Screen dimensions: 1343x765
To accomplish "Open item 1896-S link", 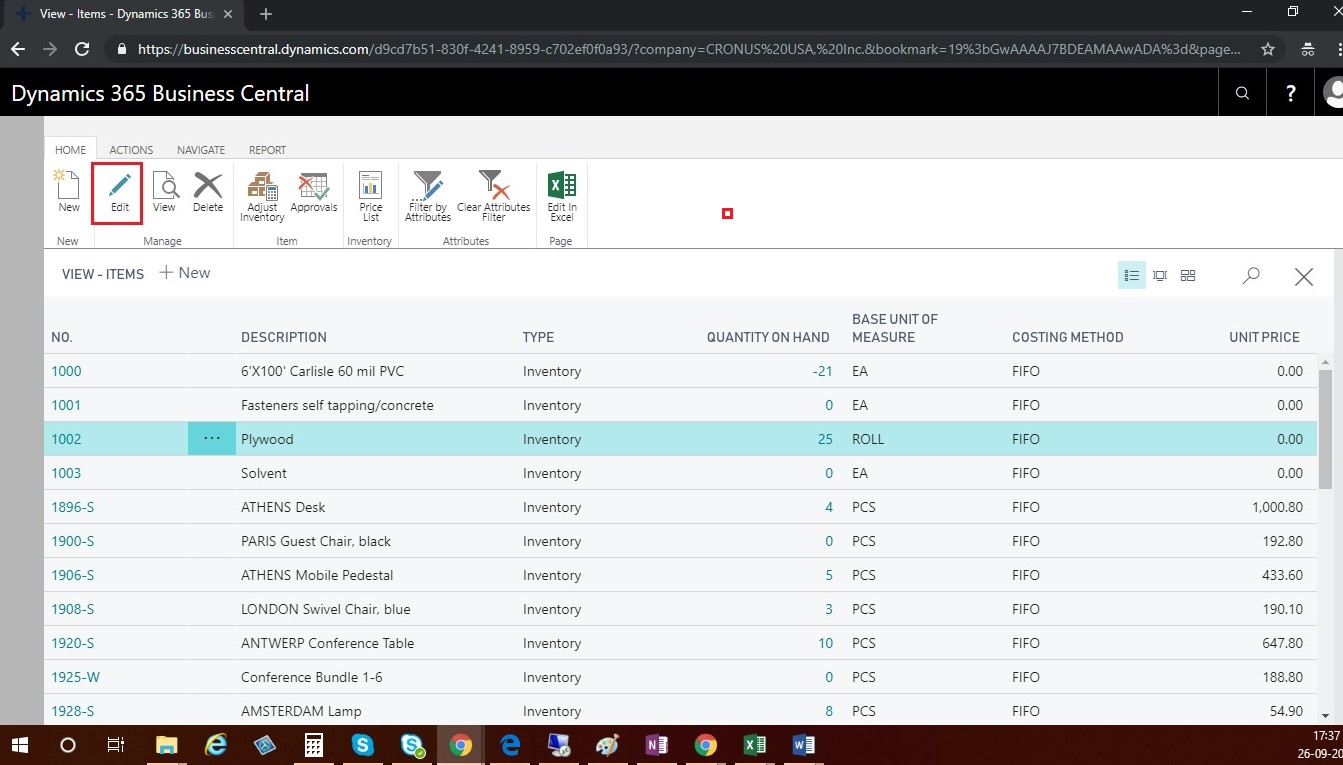I will [73, 507].
